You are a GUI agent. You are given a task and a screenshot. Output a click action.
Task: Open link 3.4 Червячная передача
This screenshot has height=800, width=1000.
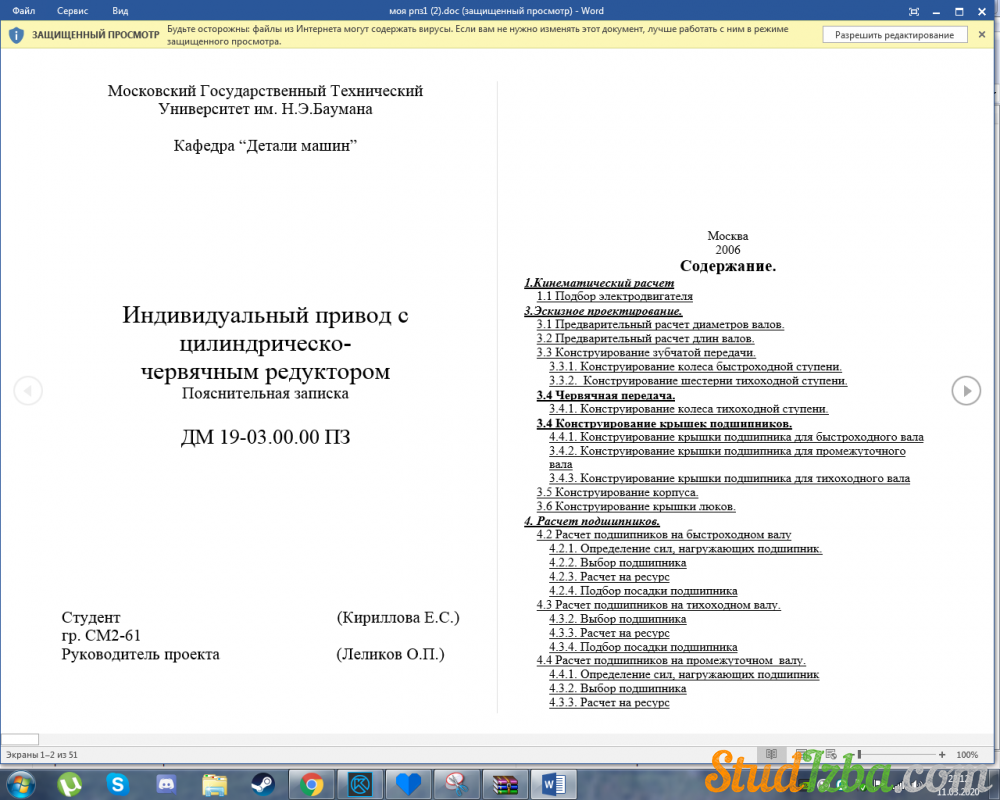pyautogui.click(x=605, y=395)
